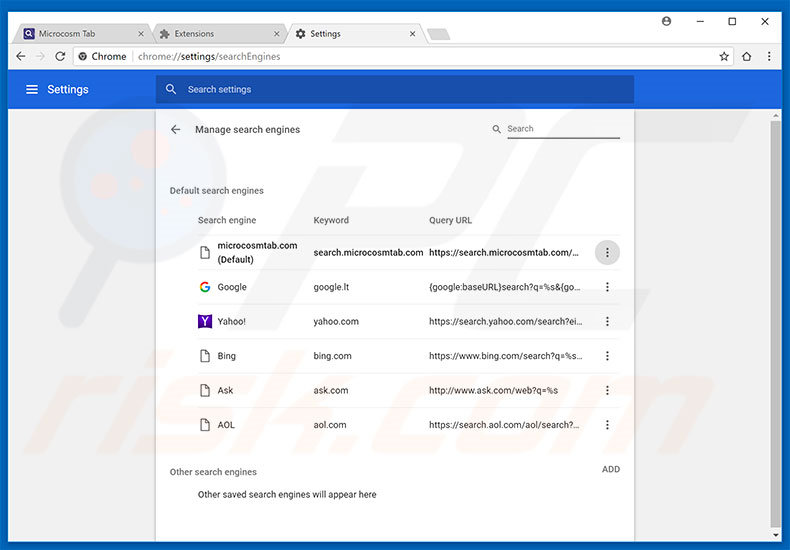
Task: Click the browser forward arrow
Action: point(40,56)
